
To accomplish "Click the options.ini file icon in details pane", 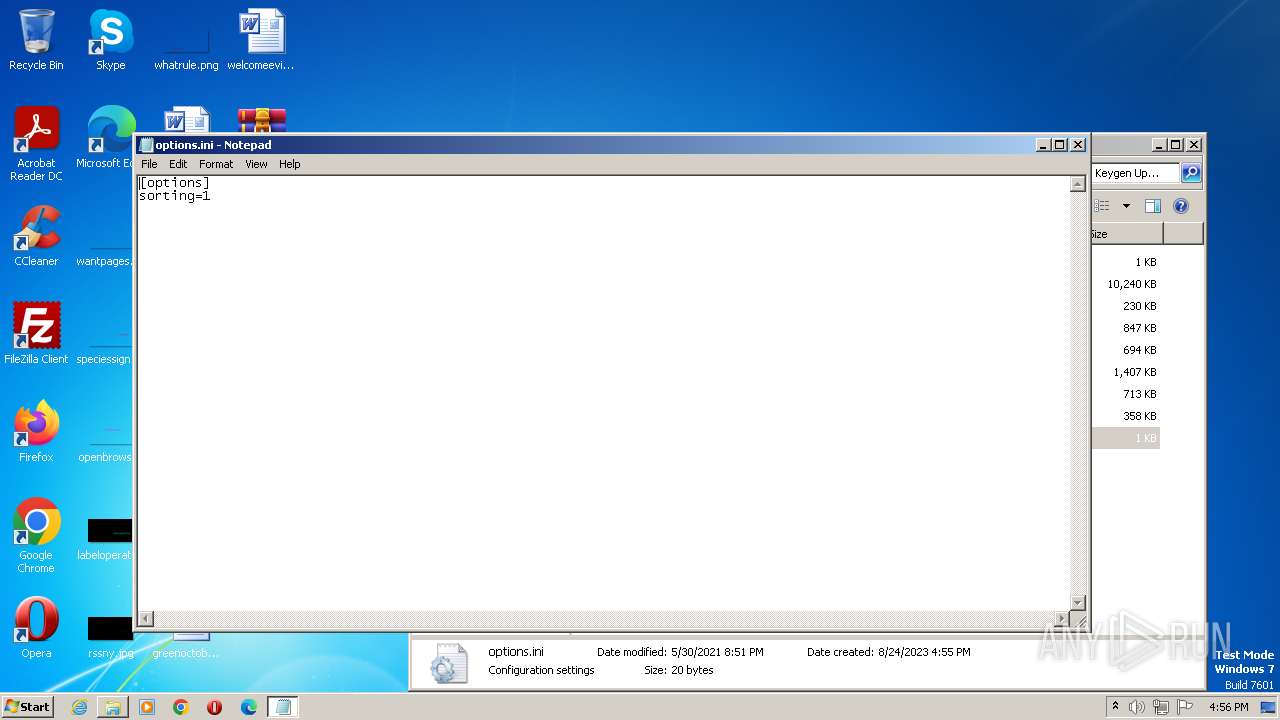I will point(448,663).
